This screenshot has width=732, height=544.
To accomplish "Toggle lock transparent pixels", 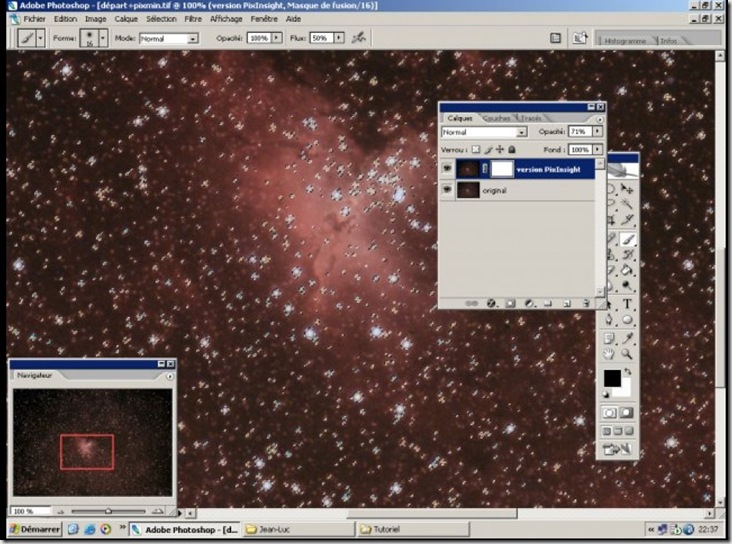I will pos(475,149).
